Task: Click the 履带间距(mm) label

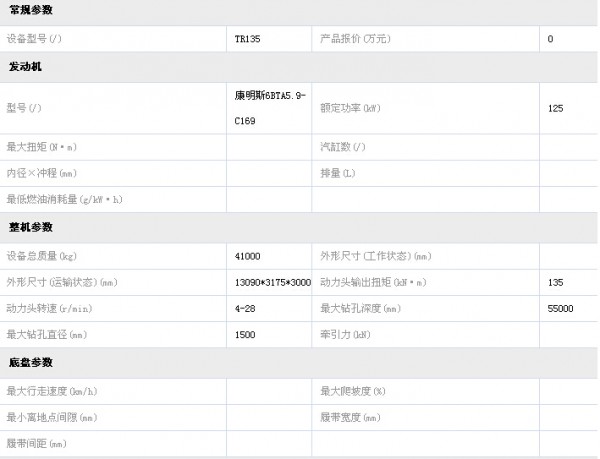Action: click(x=36, y=442)
